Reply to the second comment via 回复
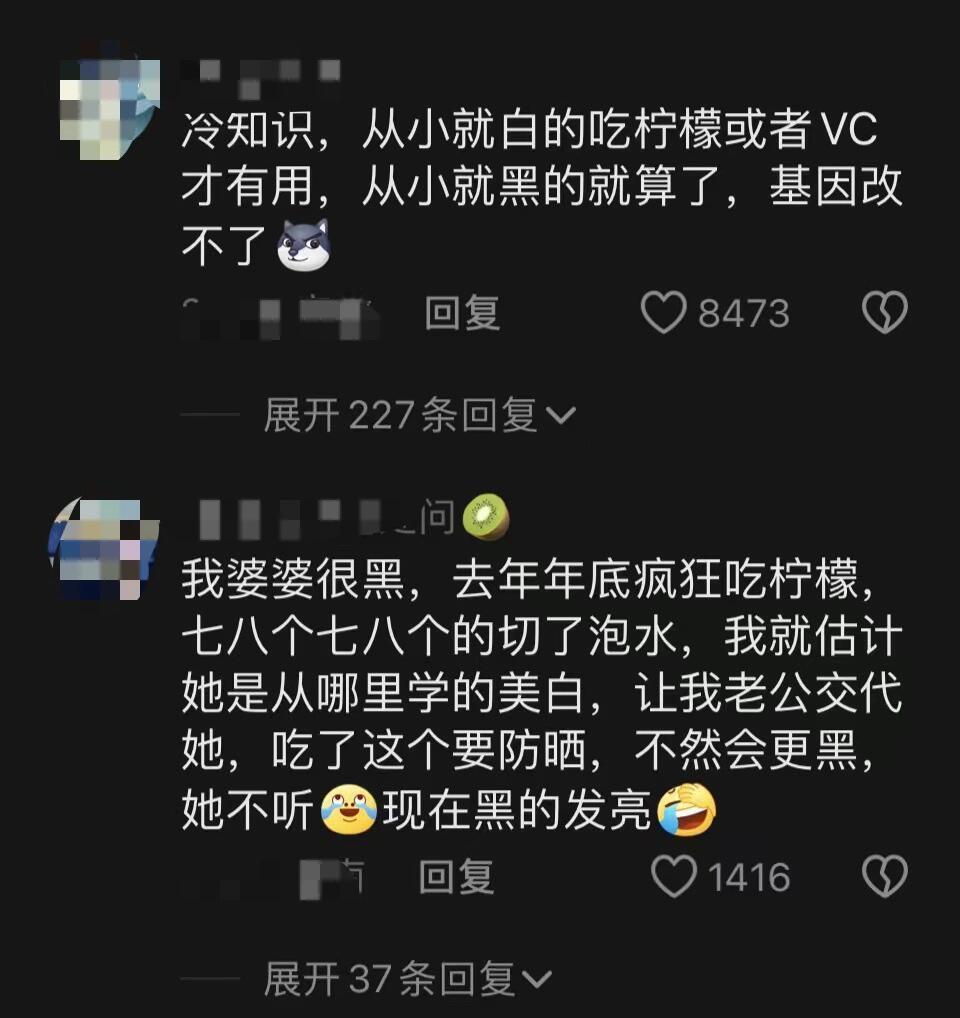This screenshot has width=960, height=1018. 456,877
